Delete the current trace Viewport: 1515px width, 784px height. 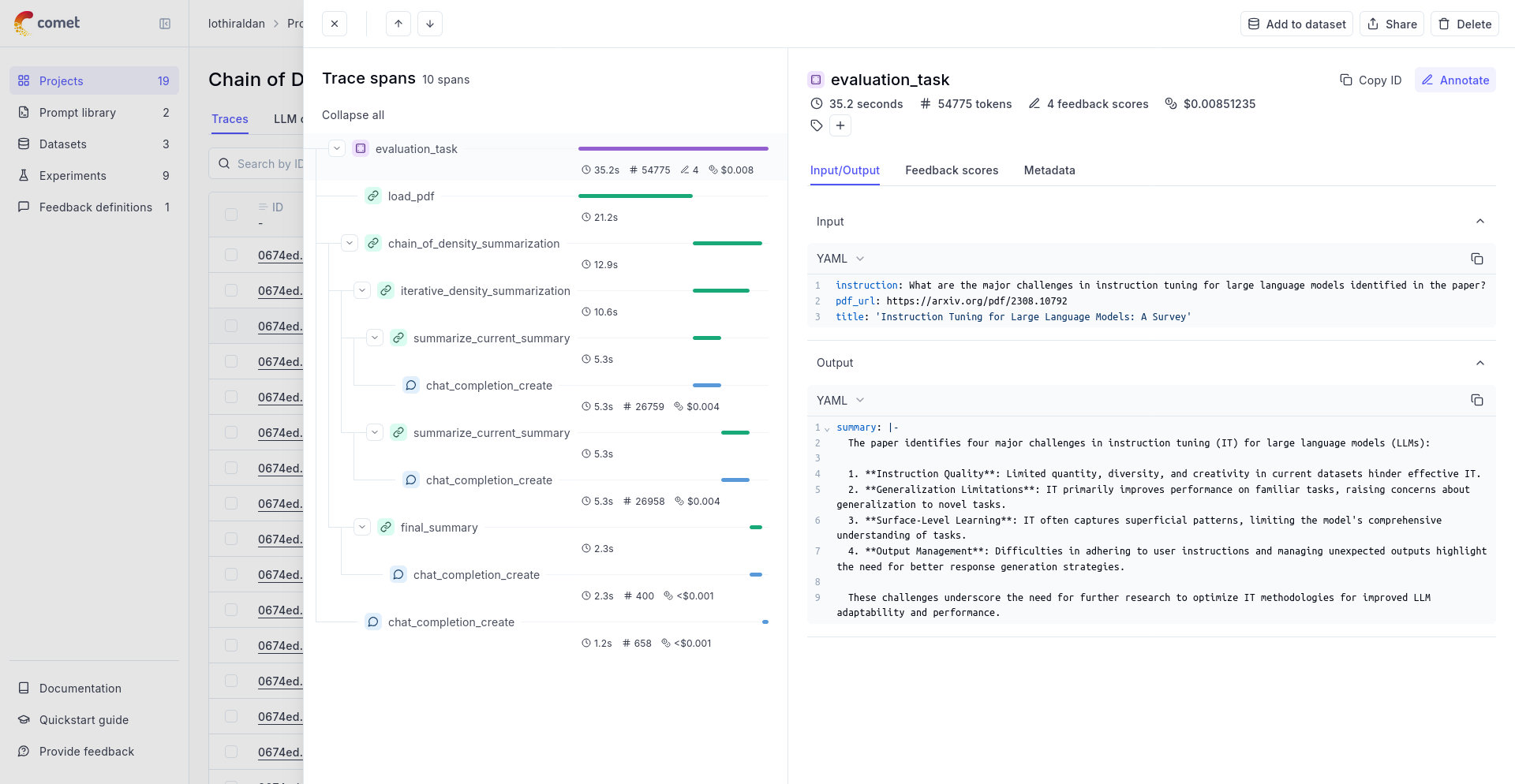tap(1464, 24)
